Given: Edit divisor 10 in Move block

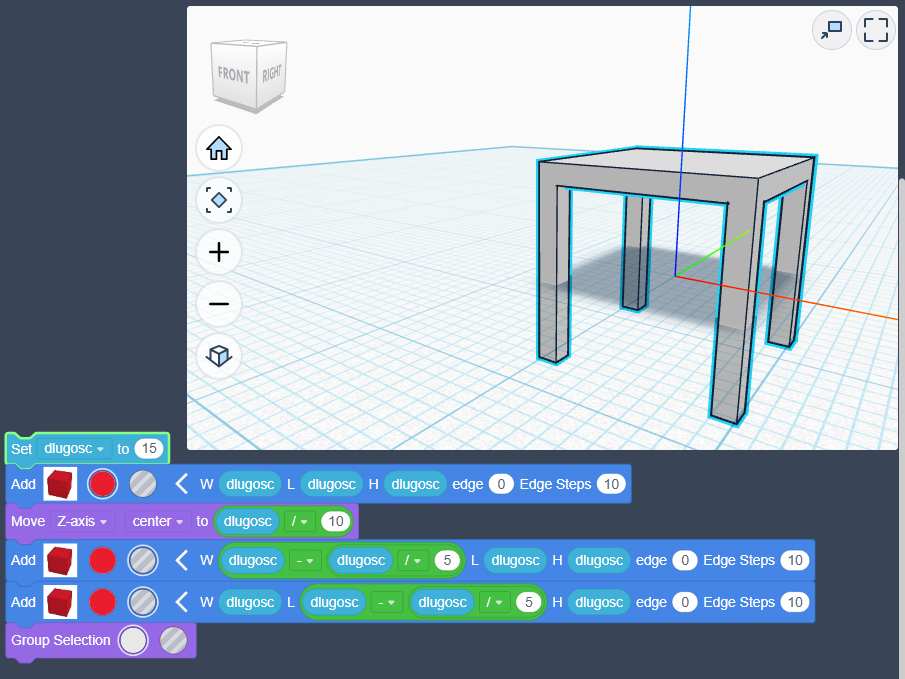Looking at the screenshot, I should 336,521.
